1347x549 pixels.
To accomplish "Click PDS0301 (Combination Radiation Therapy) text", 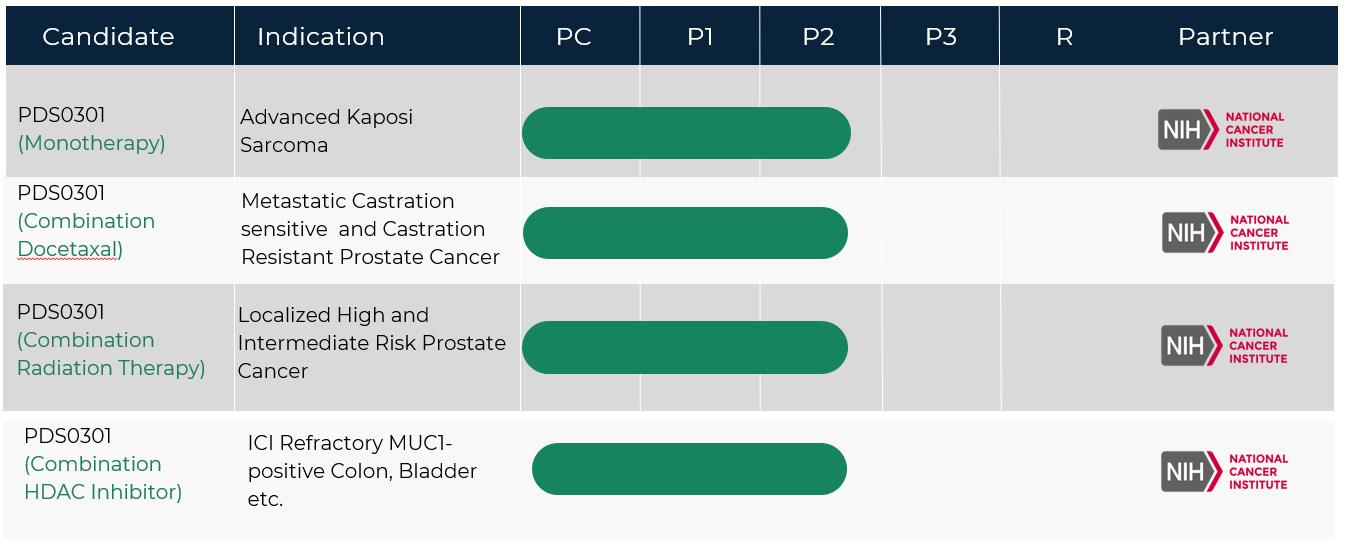I will 110,340.
